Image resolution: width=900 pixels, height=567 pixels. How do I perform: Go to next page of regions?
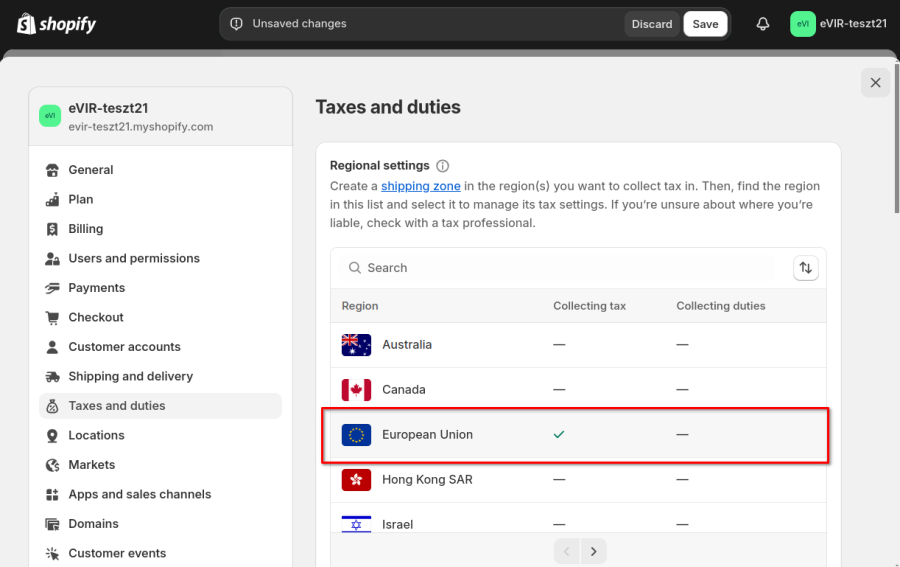[x=593, y=552]
